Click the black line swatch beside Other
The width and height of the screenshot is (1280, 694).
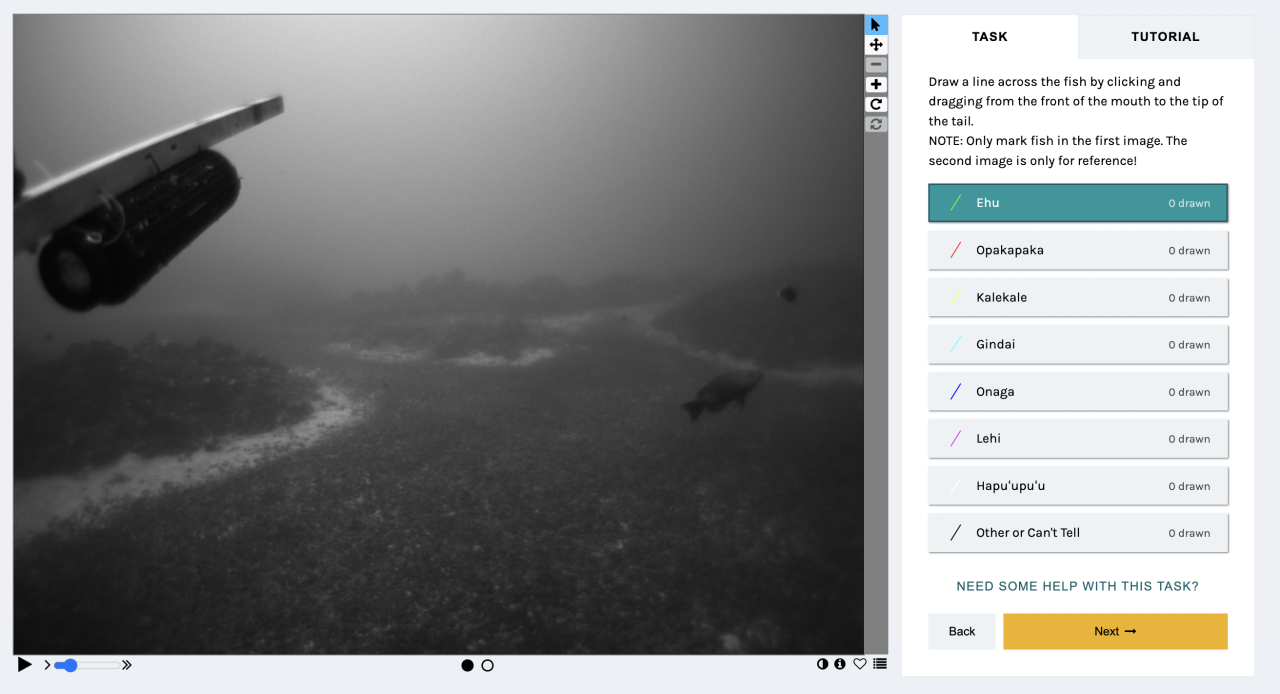tap(956, 532)
